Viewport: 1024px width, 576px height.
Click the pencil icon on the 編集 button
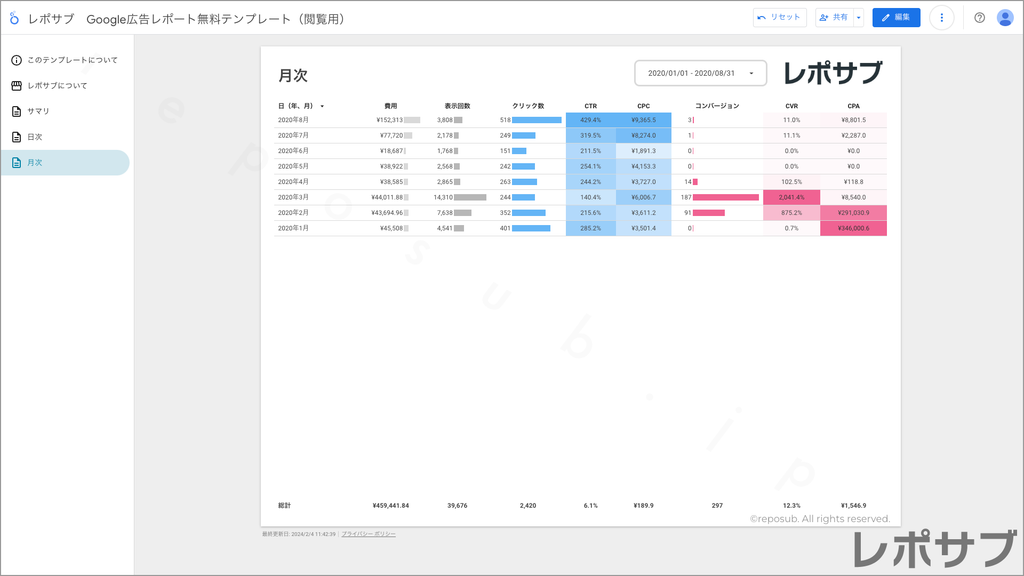(884, 16)
